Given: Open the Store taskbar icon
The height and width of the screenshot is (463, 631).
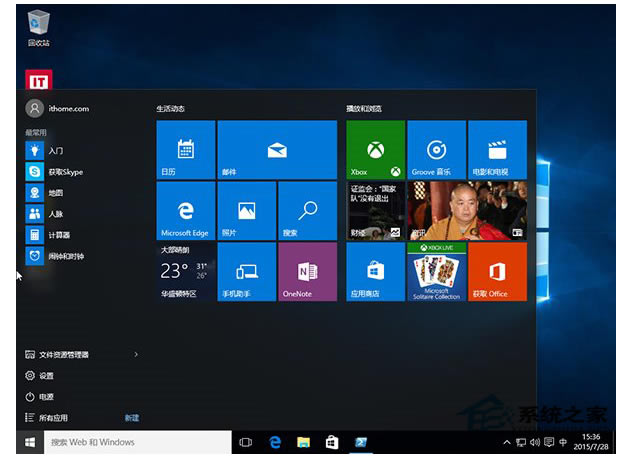Looking at the screenshot, I should pos(332,442).
